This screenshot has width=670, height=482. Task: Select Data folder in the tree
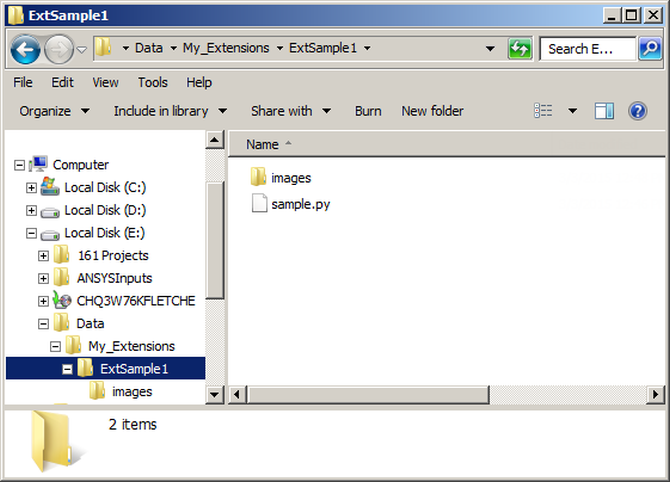[90, 323]
